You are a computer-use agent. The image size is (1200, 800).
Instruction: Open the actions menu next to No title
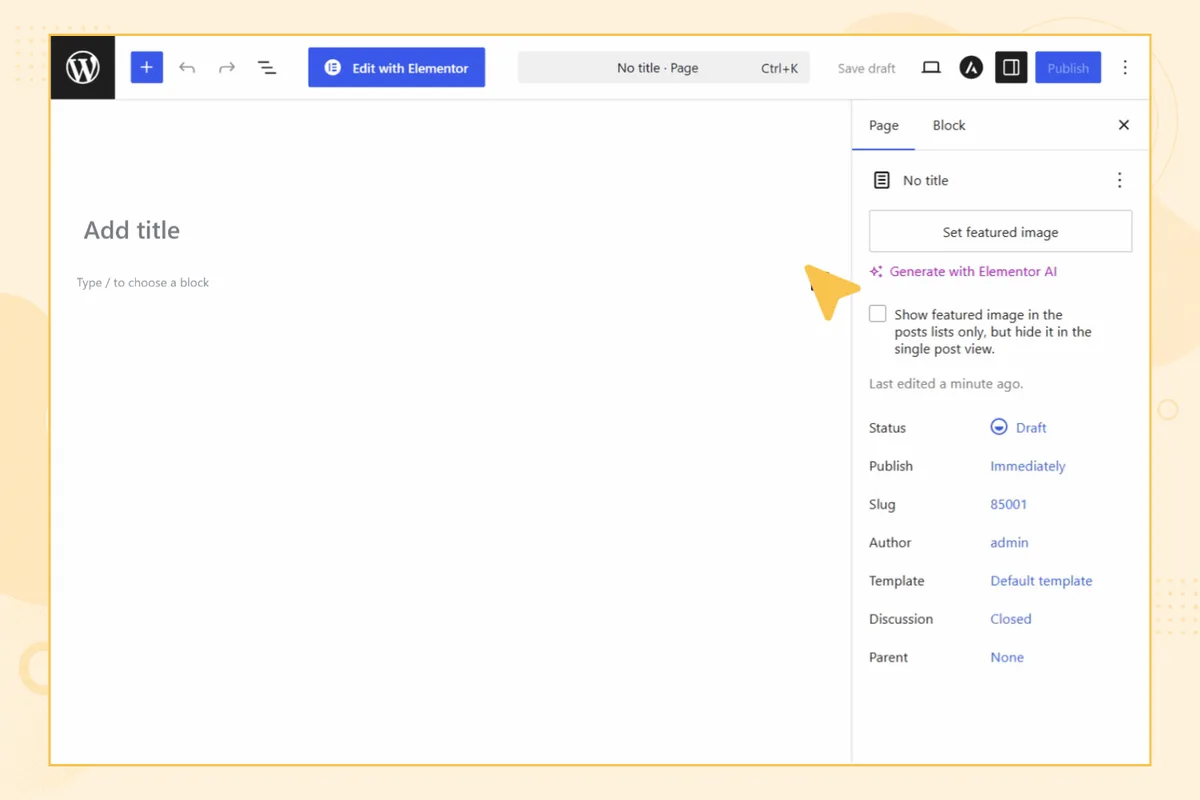point(1120,181)
